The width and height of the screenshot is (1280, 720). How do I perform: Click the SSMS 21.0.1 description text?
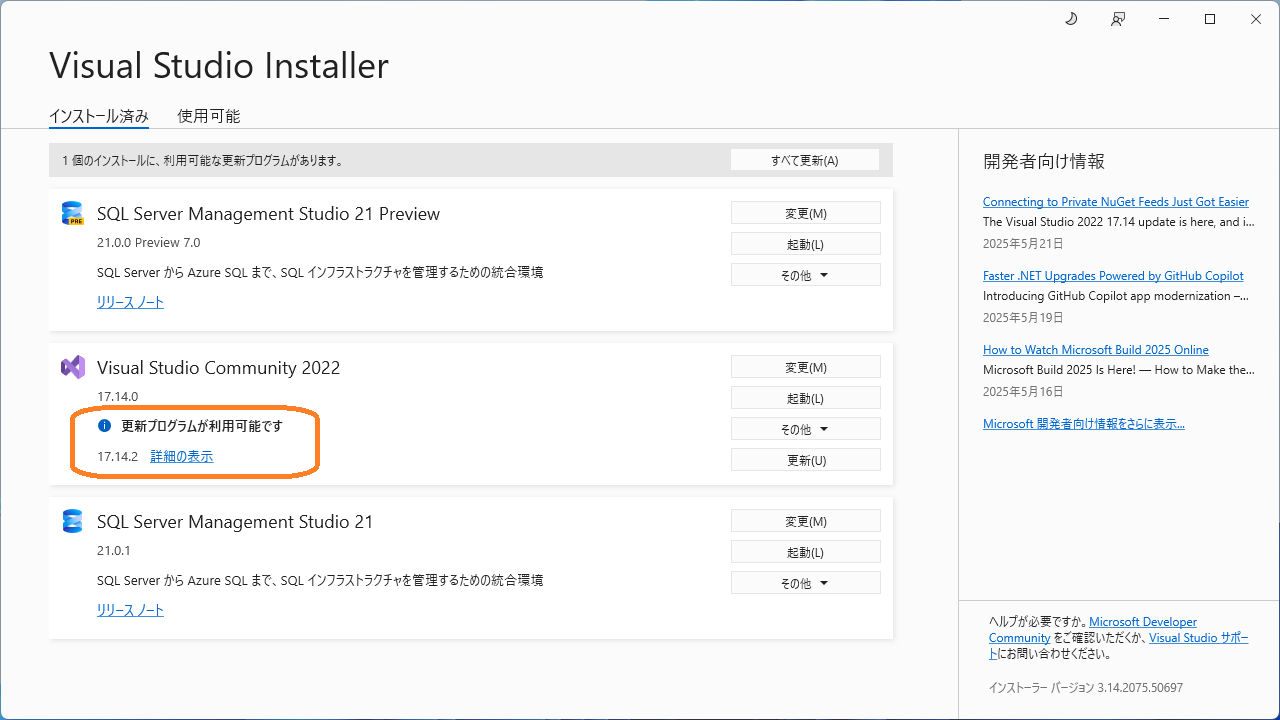click(x=320, y=580)
